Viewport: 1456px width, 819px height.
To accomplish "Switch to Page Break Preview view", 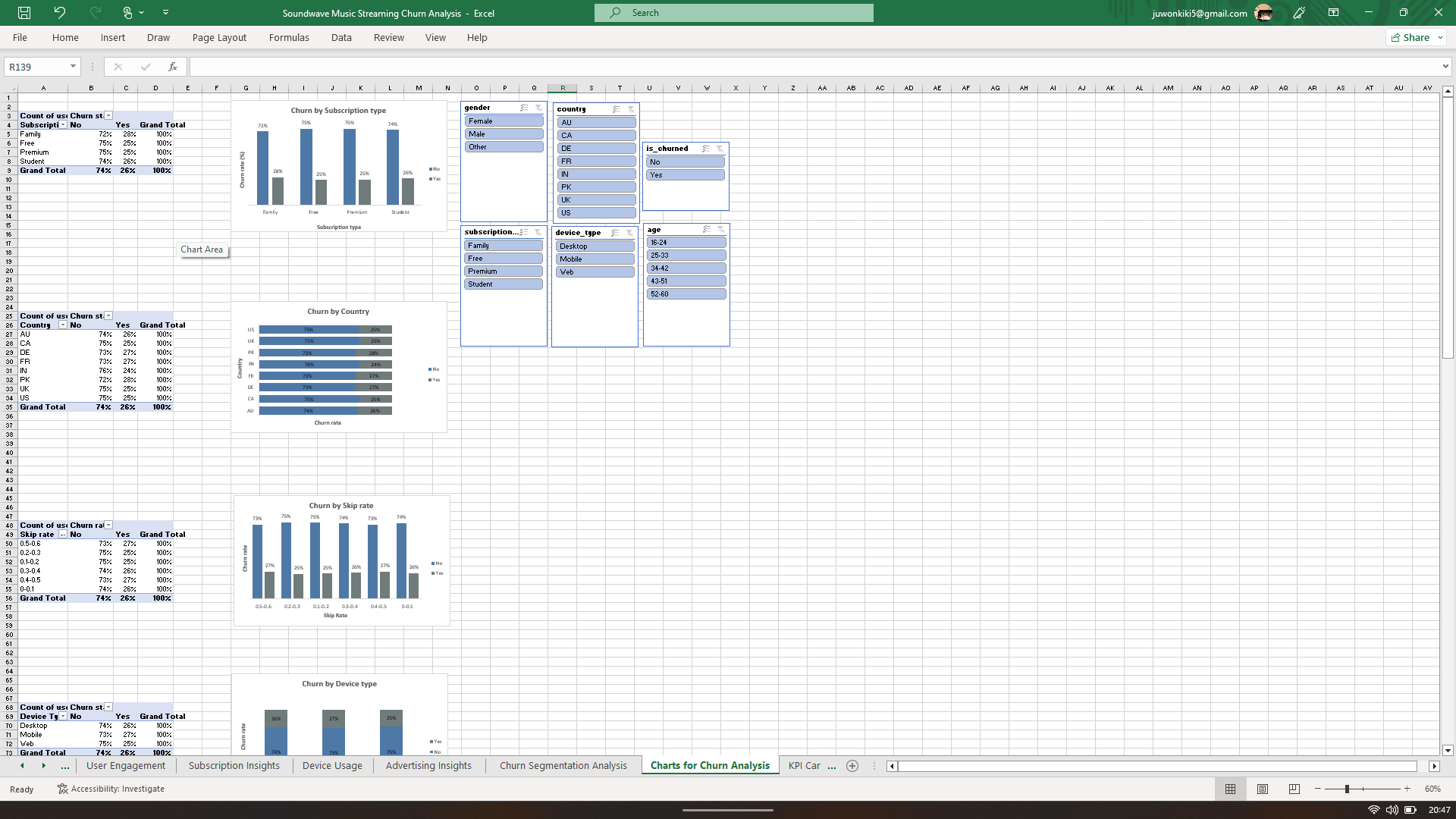I will coord(1294,789).
